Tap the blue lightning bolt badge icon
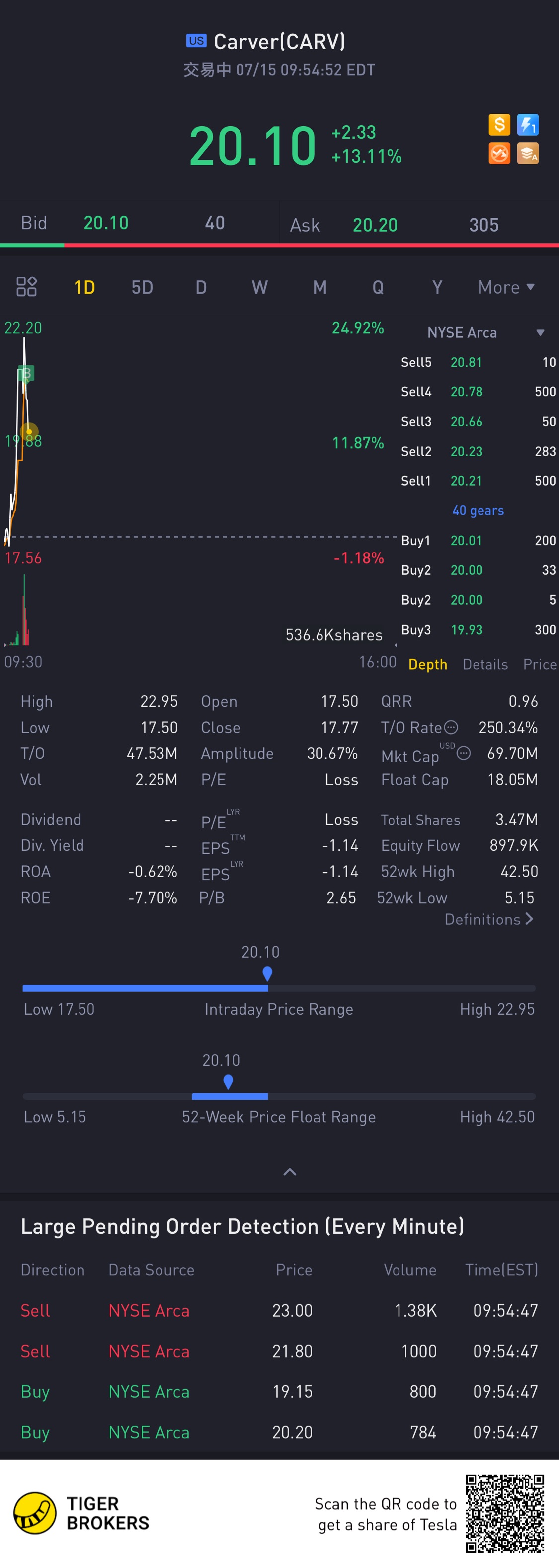The image size is (559, 1568). (x=527, y=125)
